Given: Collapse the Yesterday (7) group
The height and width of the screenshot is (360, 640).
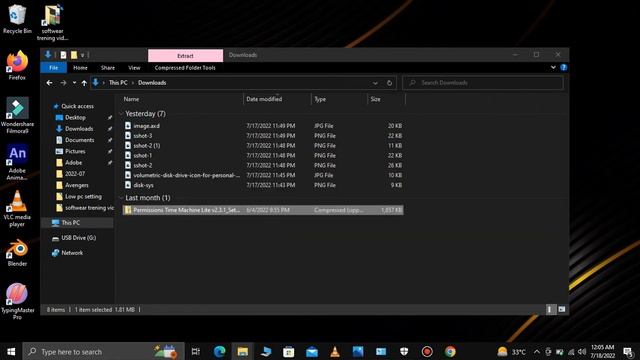Looking at the screenshot, I should 121,114.
